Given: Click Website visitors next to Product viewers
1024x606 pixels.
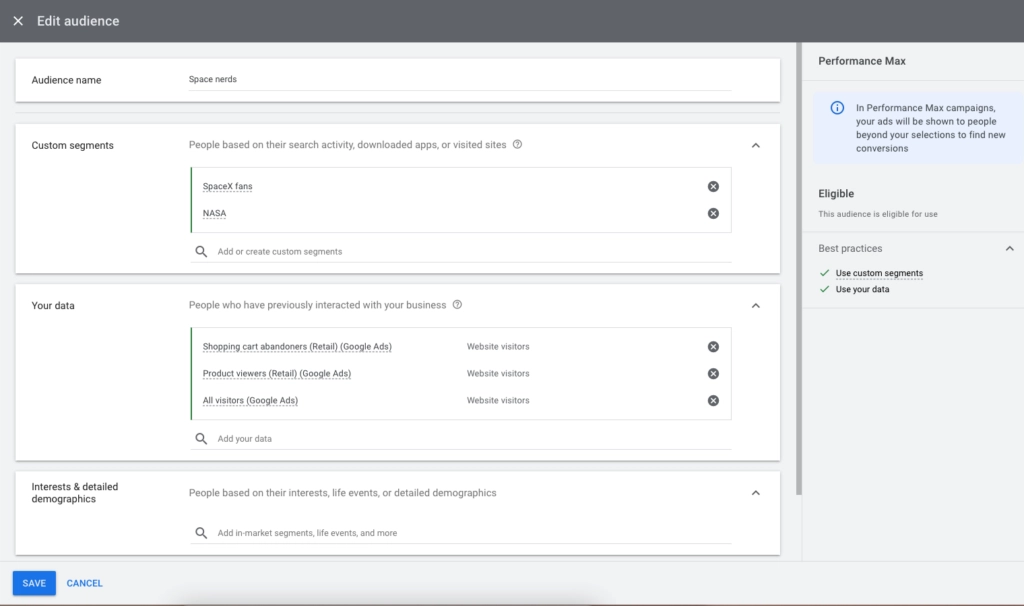Looking at the screenshot, I should pos(498,374).
